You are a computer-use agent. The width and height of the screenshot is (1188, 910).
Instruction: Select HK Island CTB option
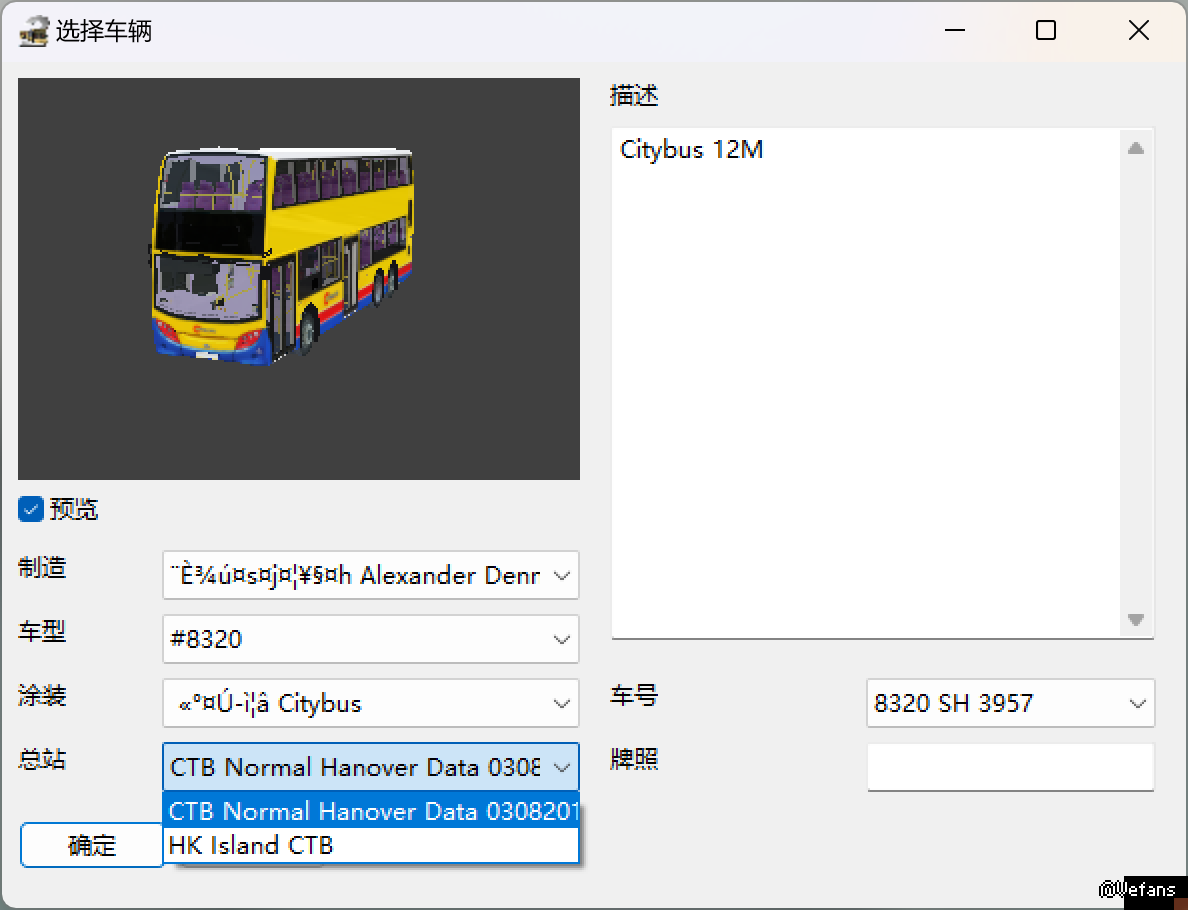(370, 845)
